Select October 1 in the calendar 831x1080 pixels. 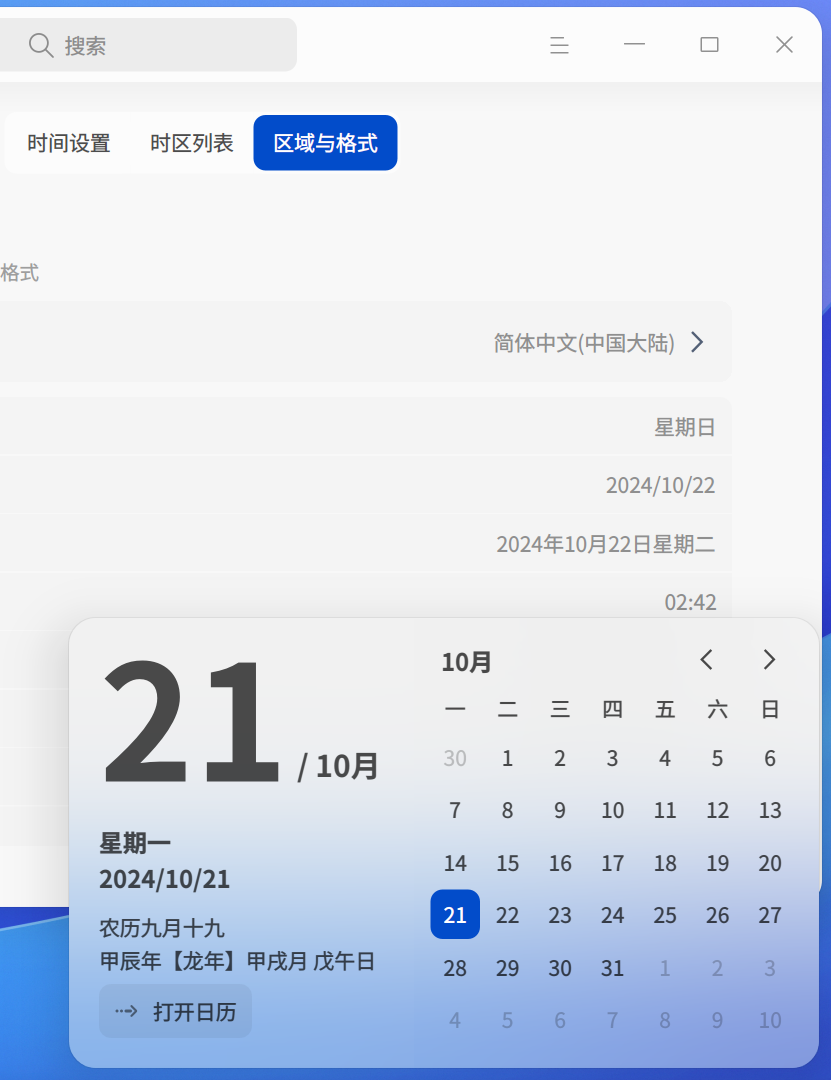click(x=508, y=758)
